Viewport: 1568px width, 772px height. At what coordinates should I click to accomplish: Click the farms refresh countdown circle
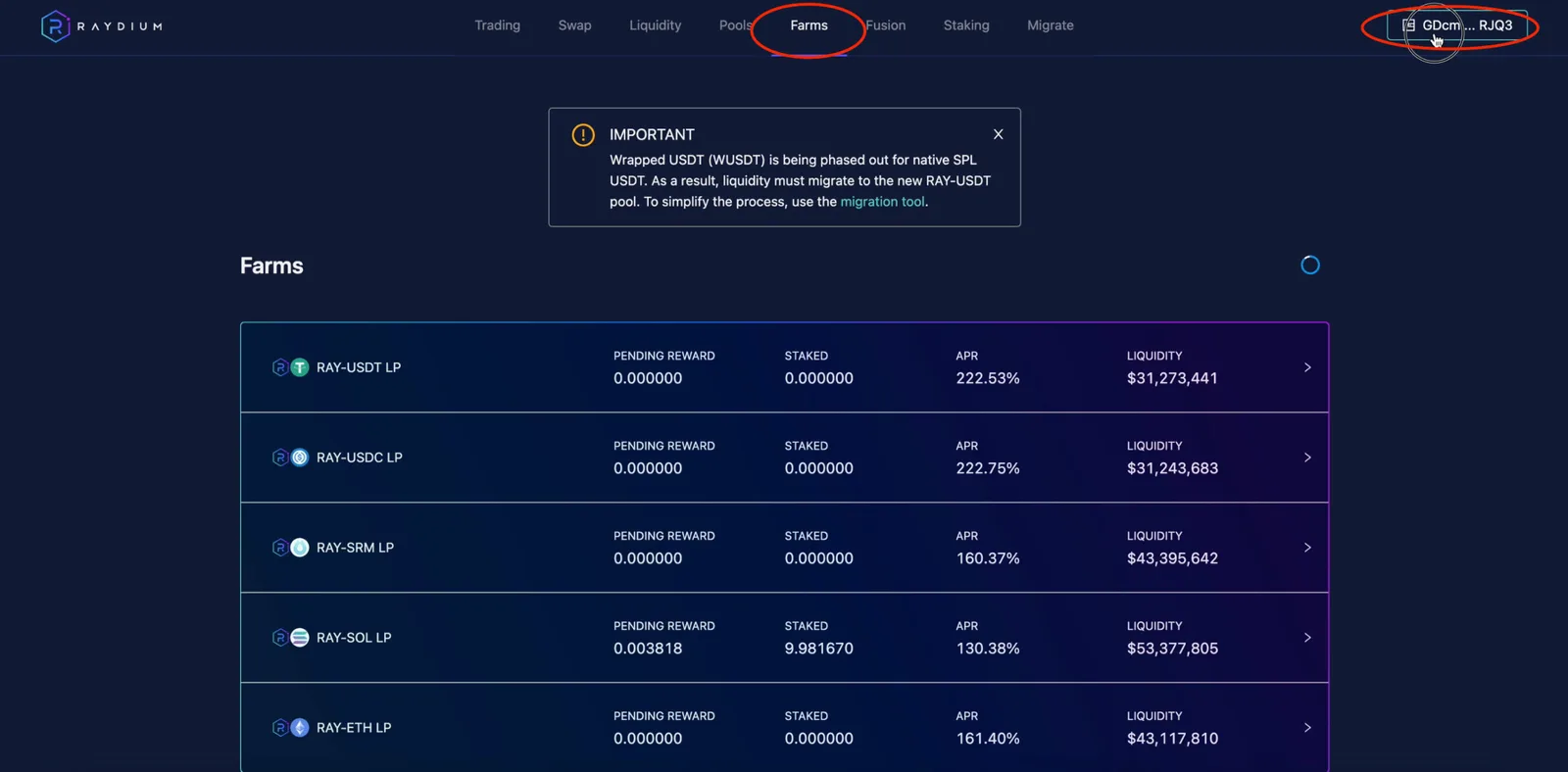tap(1310, 265)
